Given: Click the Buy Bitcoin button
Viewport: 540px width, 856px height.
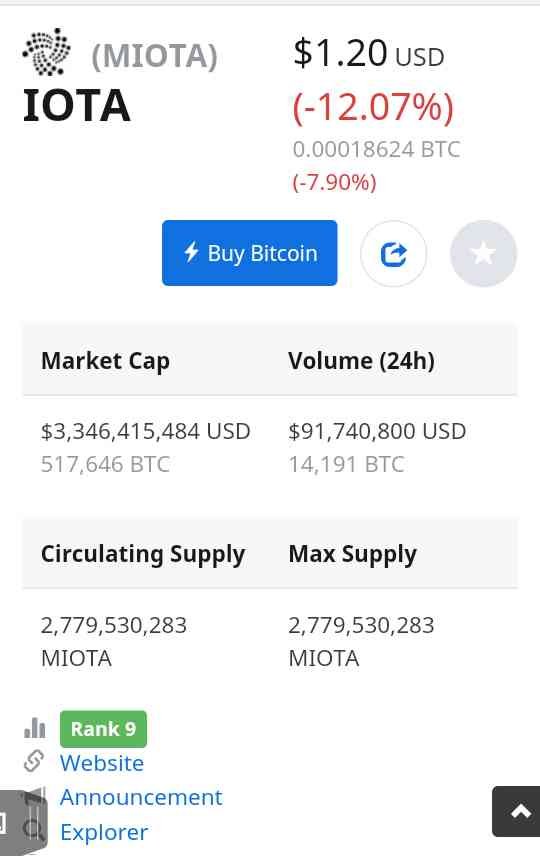Looking at the screenshot, I should tap(250, 253).
